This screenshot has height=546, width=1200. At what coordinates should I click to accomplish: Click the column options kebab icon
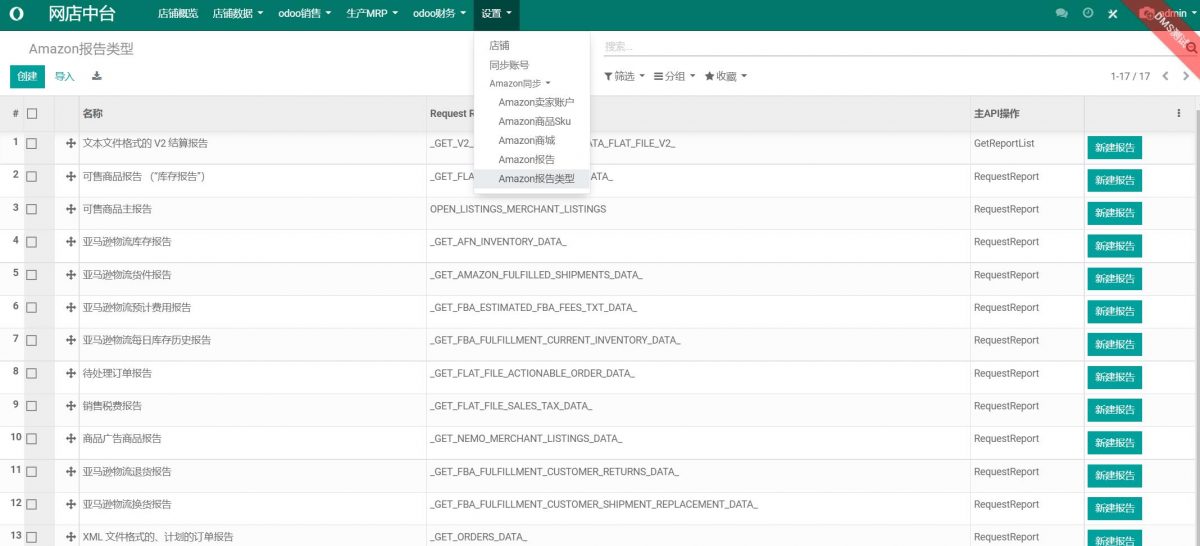[1179, 113]
